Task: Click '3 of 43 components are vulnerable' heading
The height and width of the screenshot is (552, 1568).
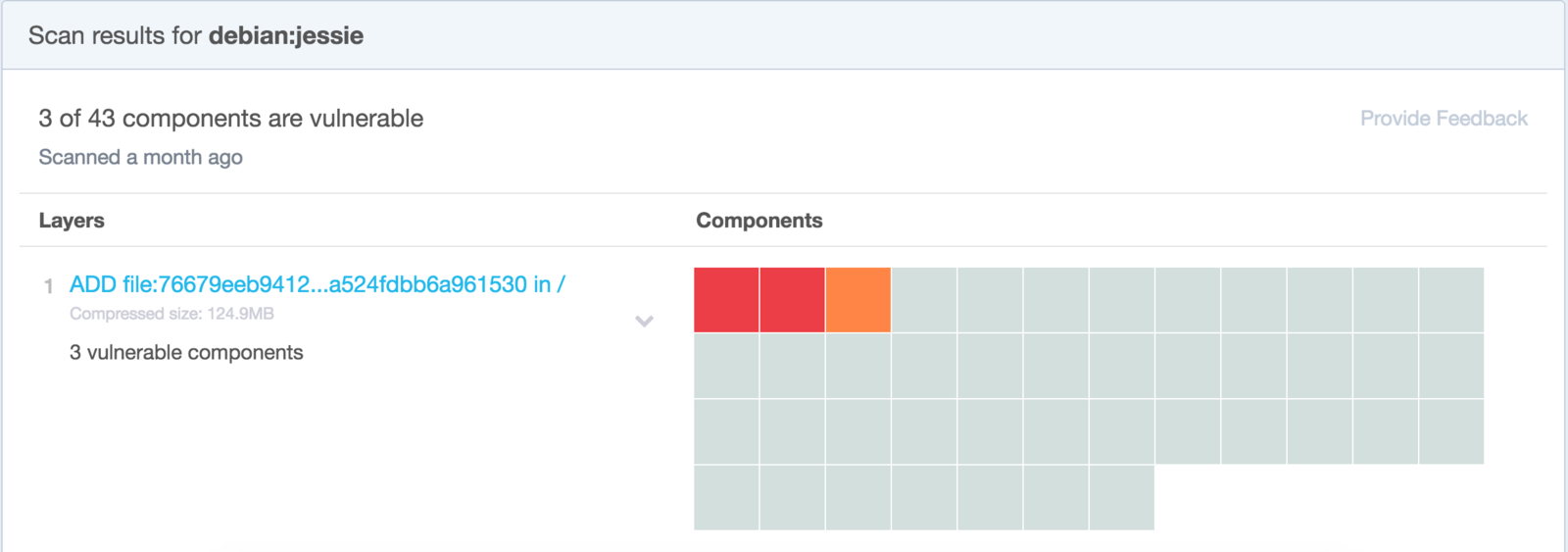Action: pos(231,119)
